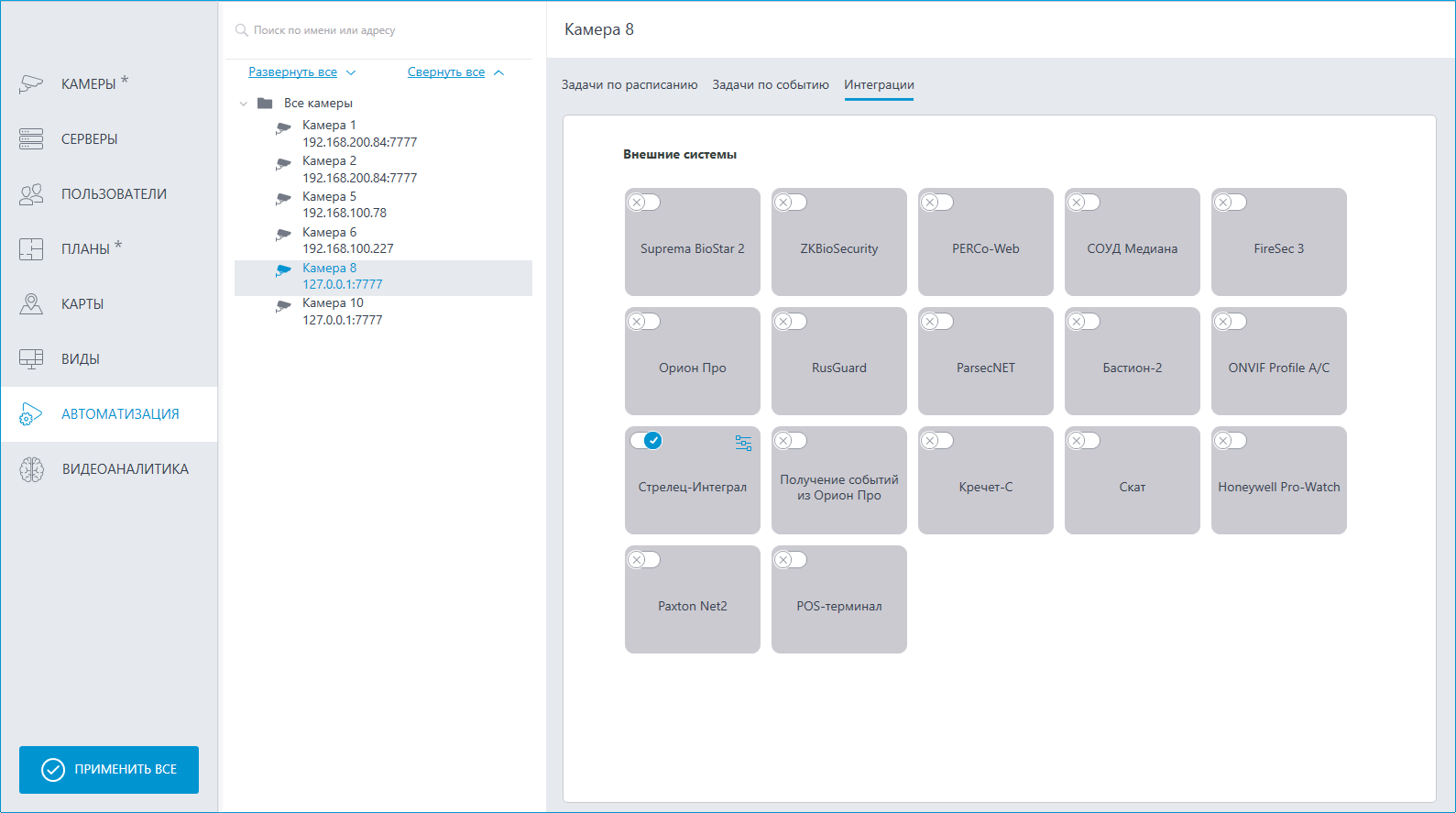Click the Все камеры folder icon
The height and width of the screenshot is (813, 1456).
(x=265, y=104)
